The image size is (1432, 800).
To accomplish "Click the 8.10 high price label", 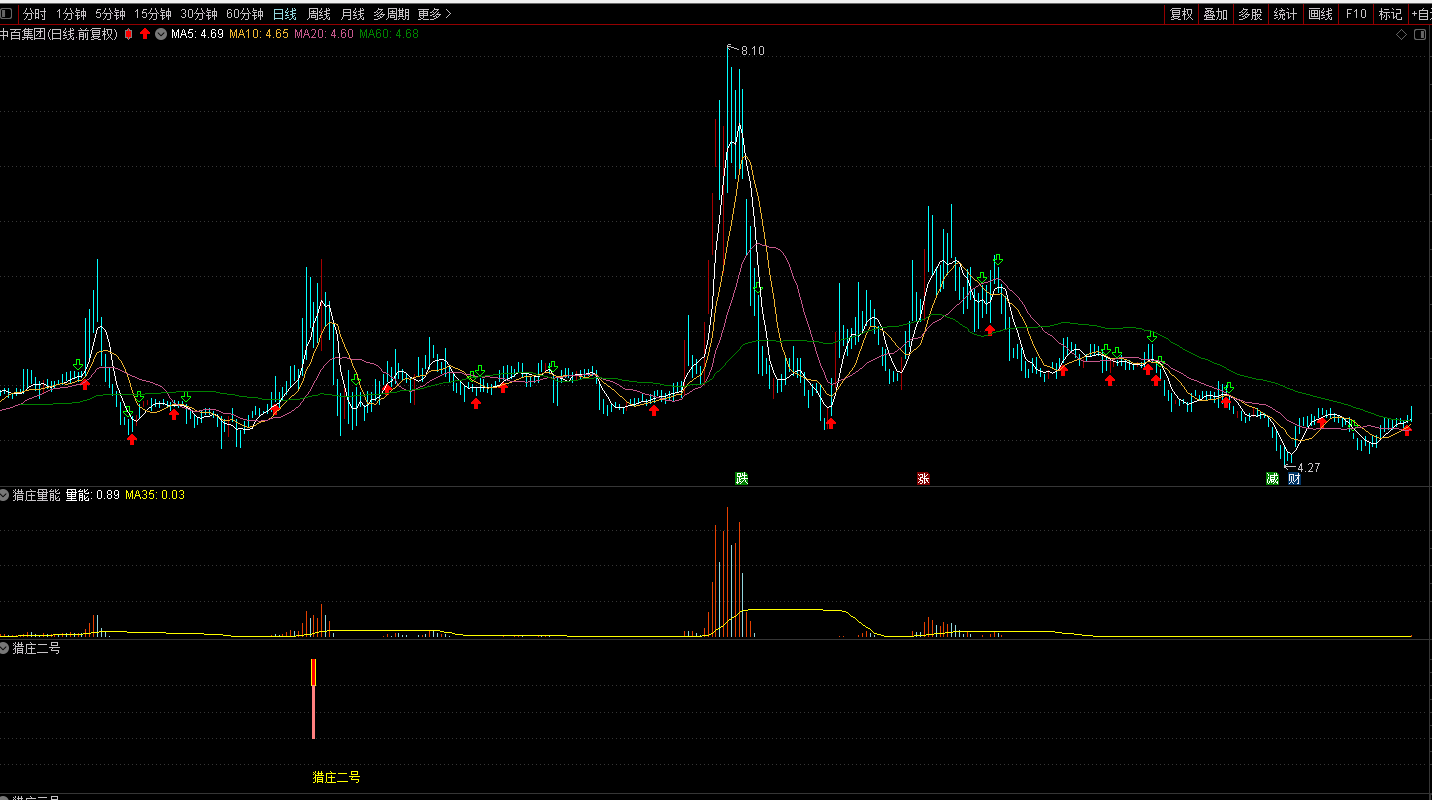I will pyautogui.click(x=753, y=51).
